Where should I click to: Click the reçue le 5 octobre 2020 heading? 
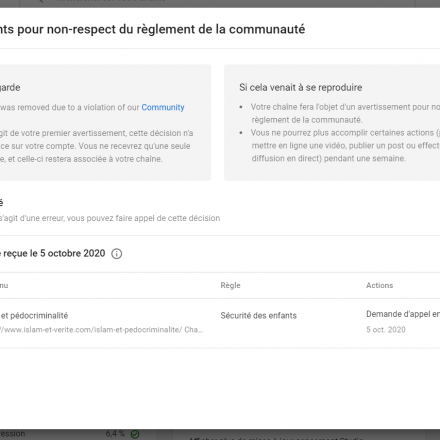click(54, 253)
